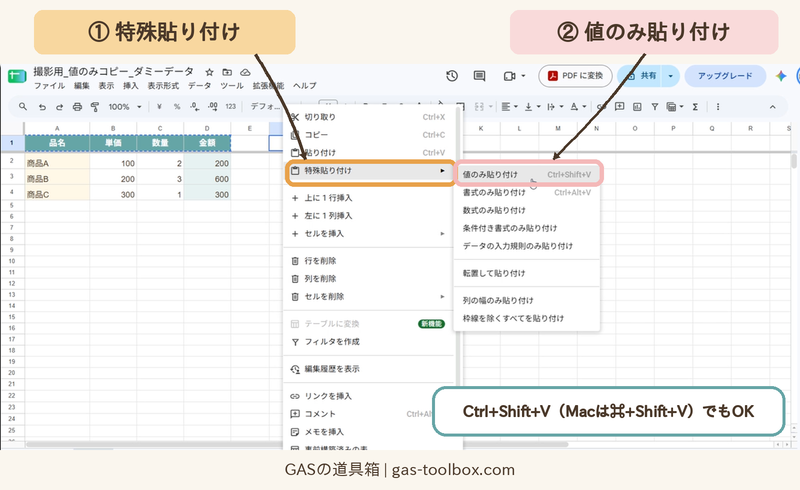
Task: Insert a chart from the toolbar
Action: click(x=637, y=107)
